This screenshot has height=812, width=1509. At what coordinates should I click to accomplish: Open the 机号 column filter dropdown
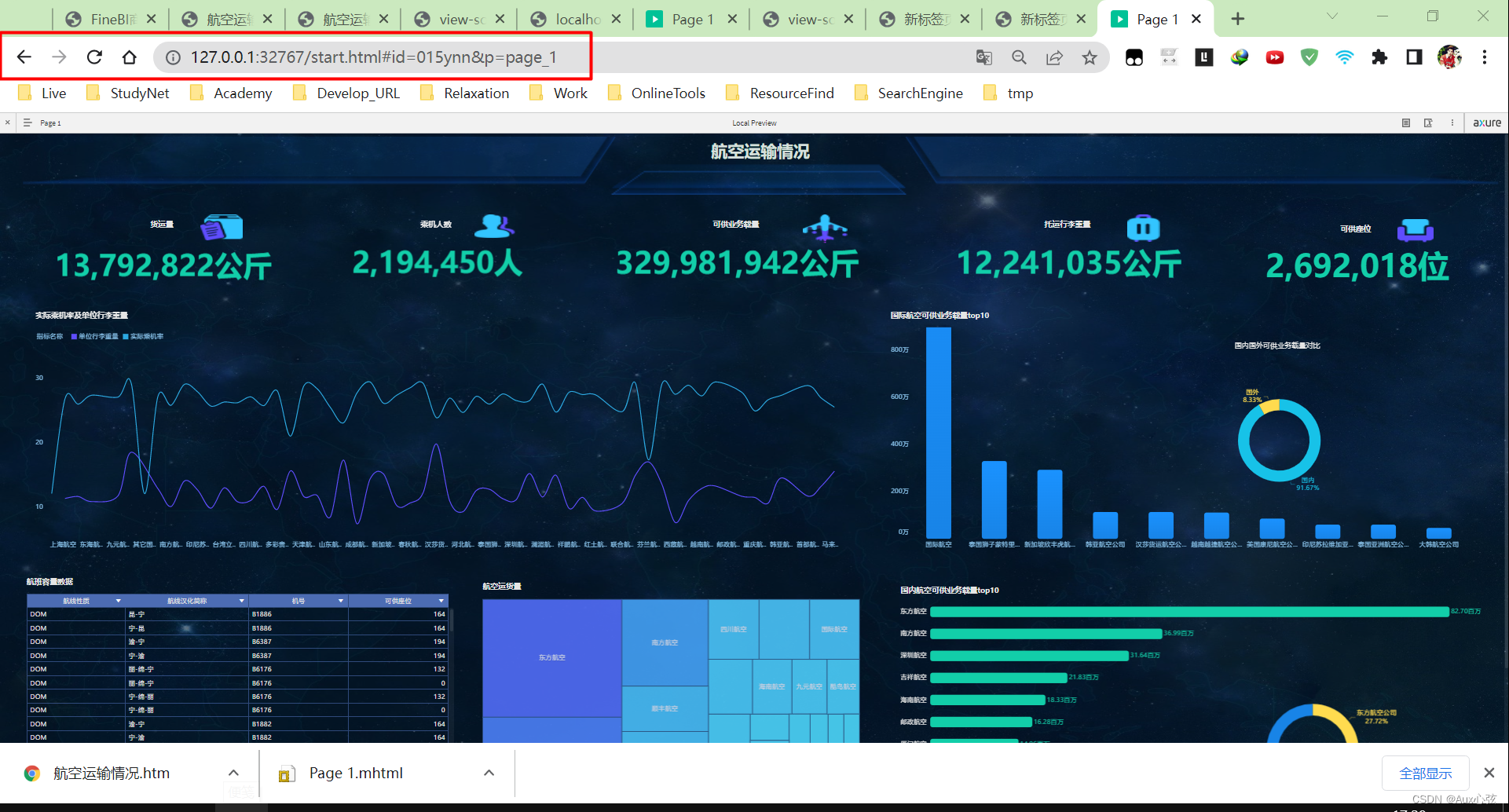point(341,601)
